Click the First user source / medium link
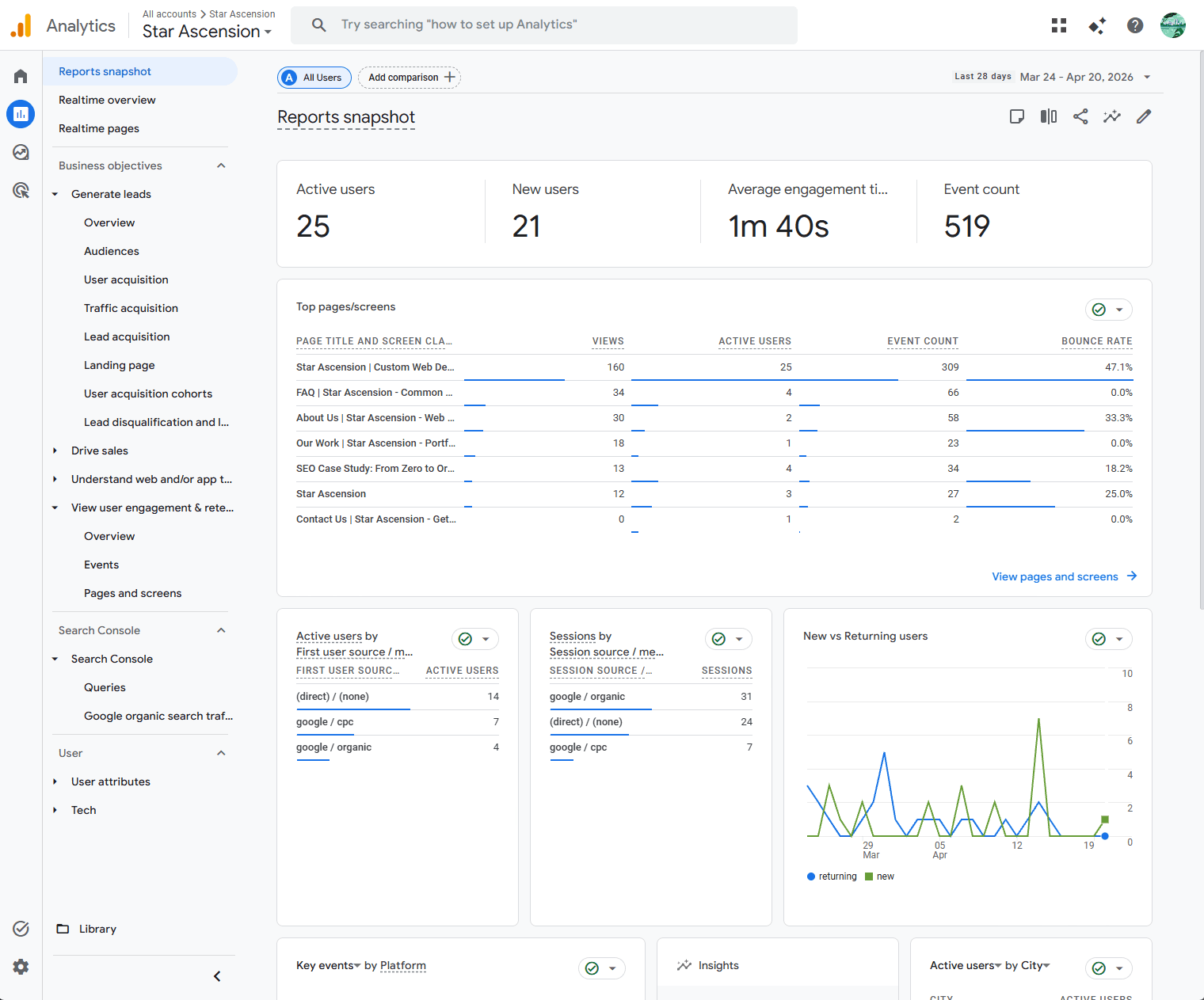The width and height of the screenshot is (1204, 1000). (354, 652)
